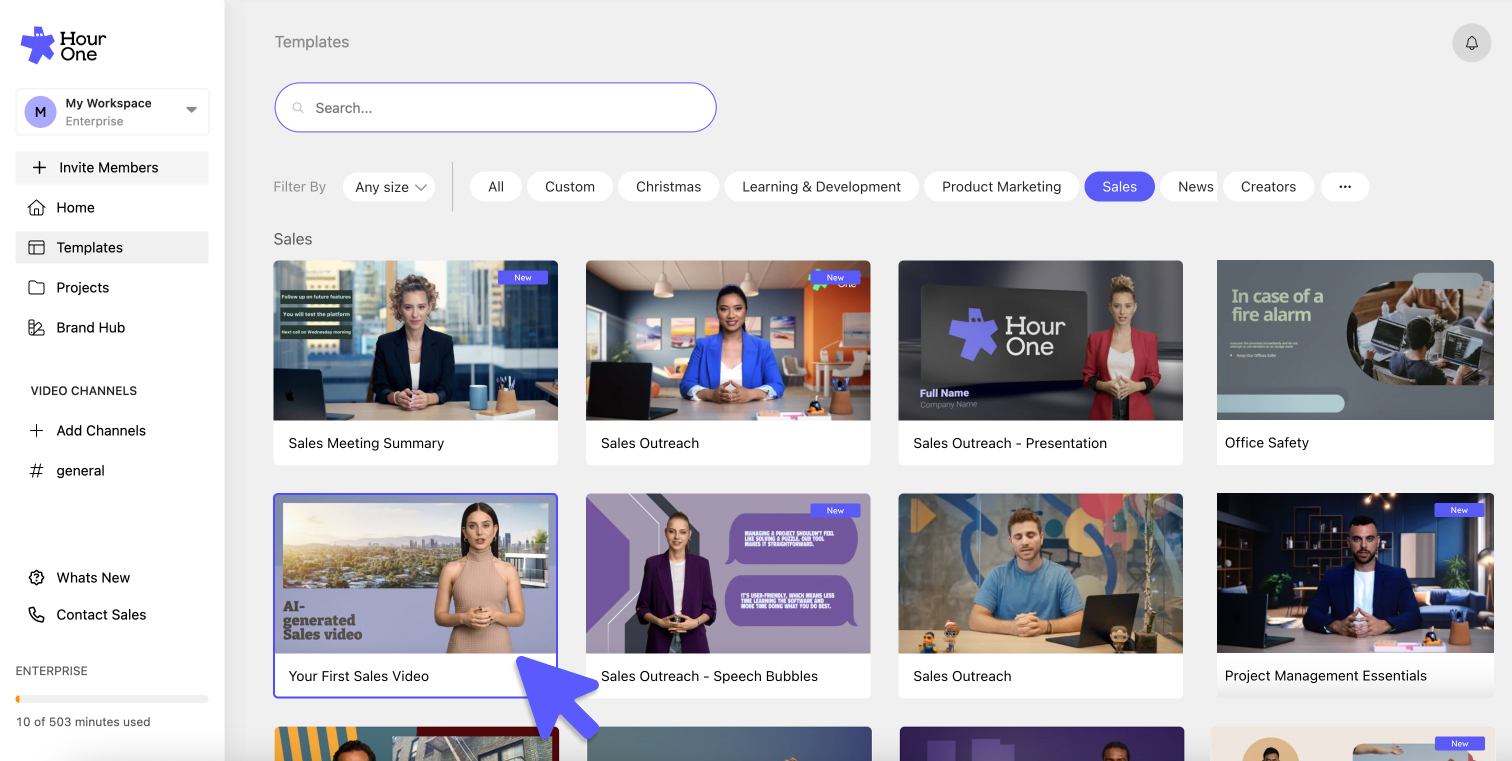Click the minutes used progress bar

click(x=112, y=699)
